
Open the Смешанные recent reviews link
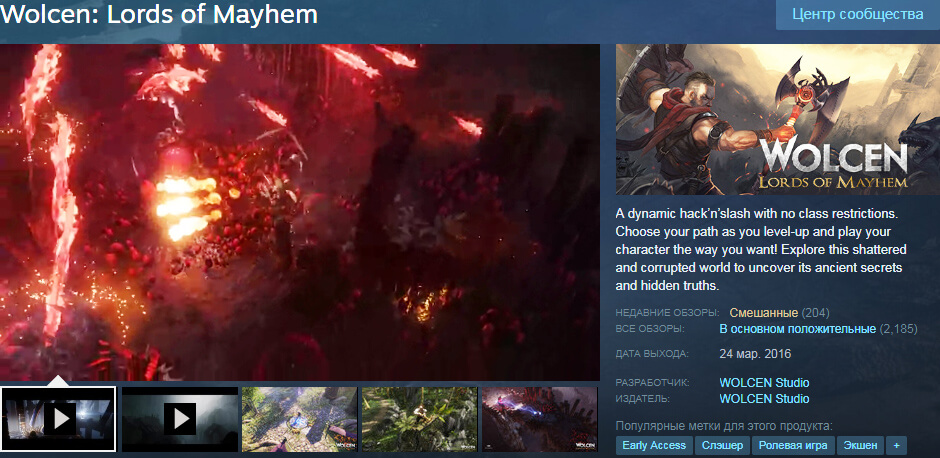(763, 313)
